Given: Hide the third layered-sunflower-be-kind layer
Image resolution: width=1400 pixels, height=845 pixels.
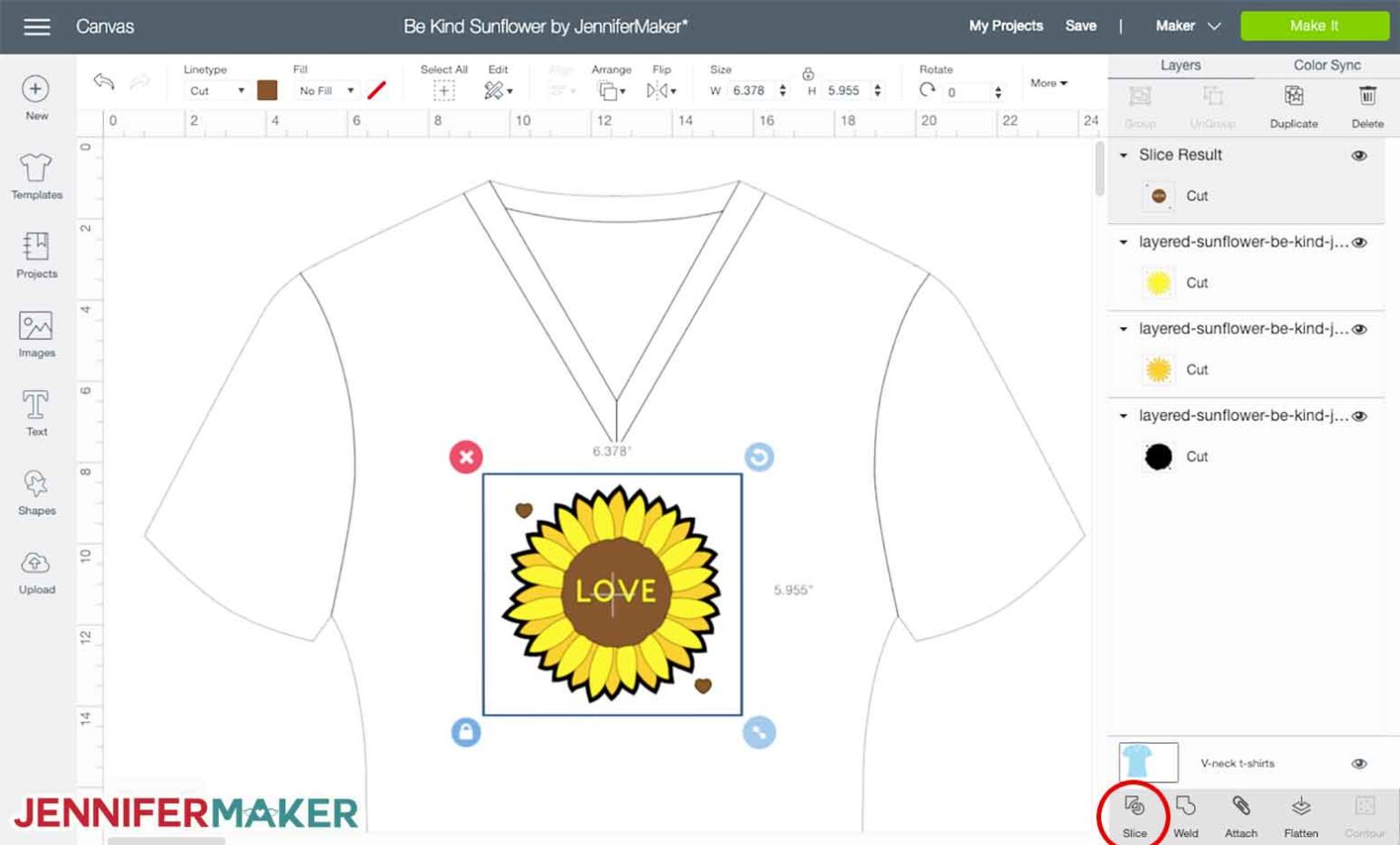Looking at the screenshot, I should coord(1359,416).
